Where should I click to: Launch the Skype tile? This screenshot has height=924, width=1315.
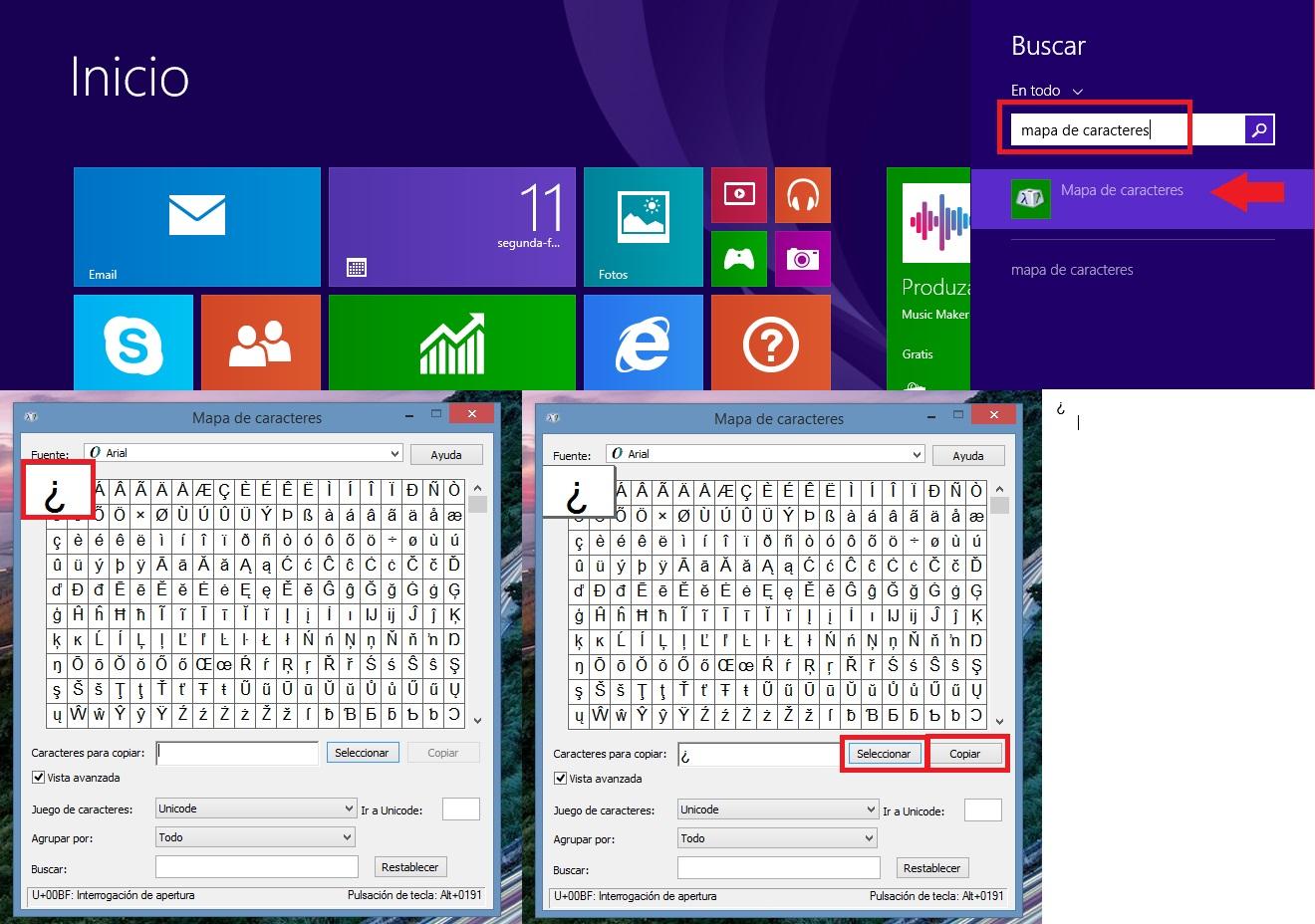coord(132,342)
